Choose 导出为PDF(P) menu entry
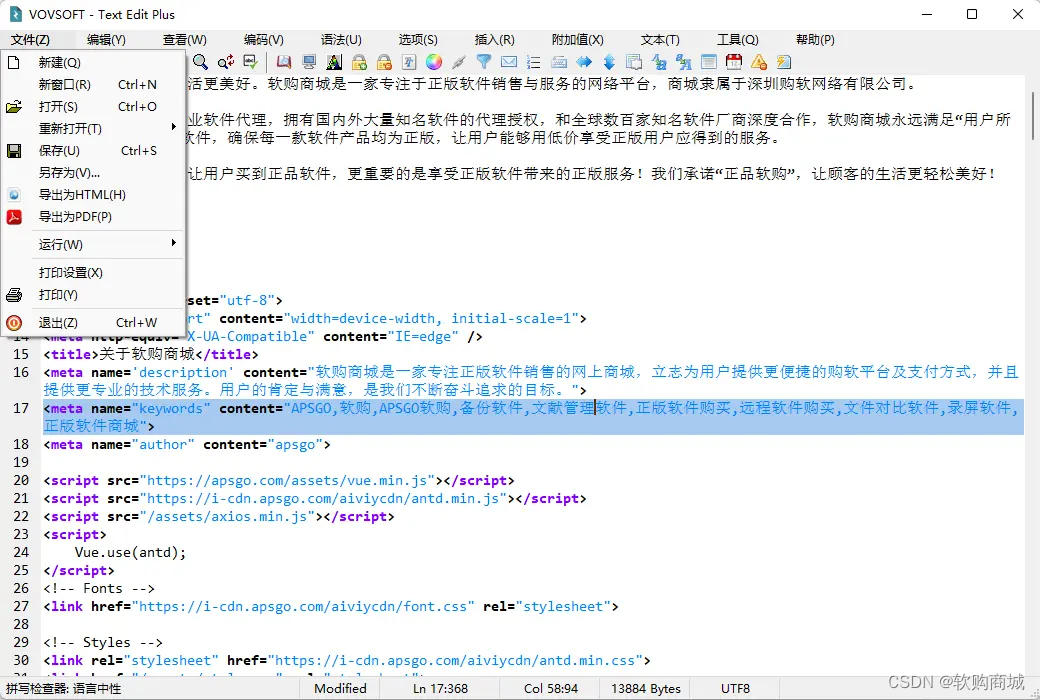The height and width of the screenshot is (700, 1040). 93,216
